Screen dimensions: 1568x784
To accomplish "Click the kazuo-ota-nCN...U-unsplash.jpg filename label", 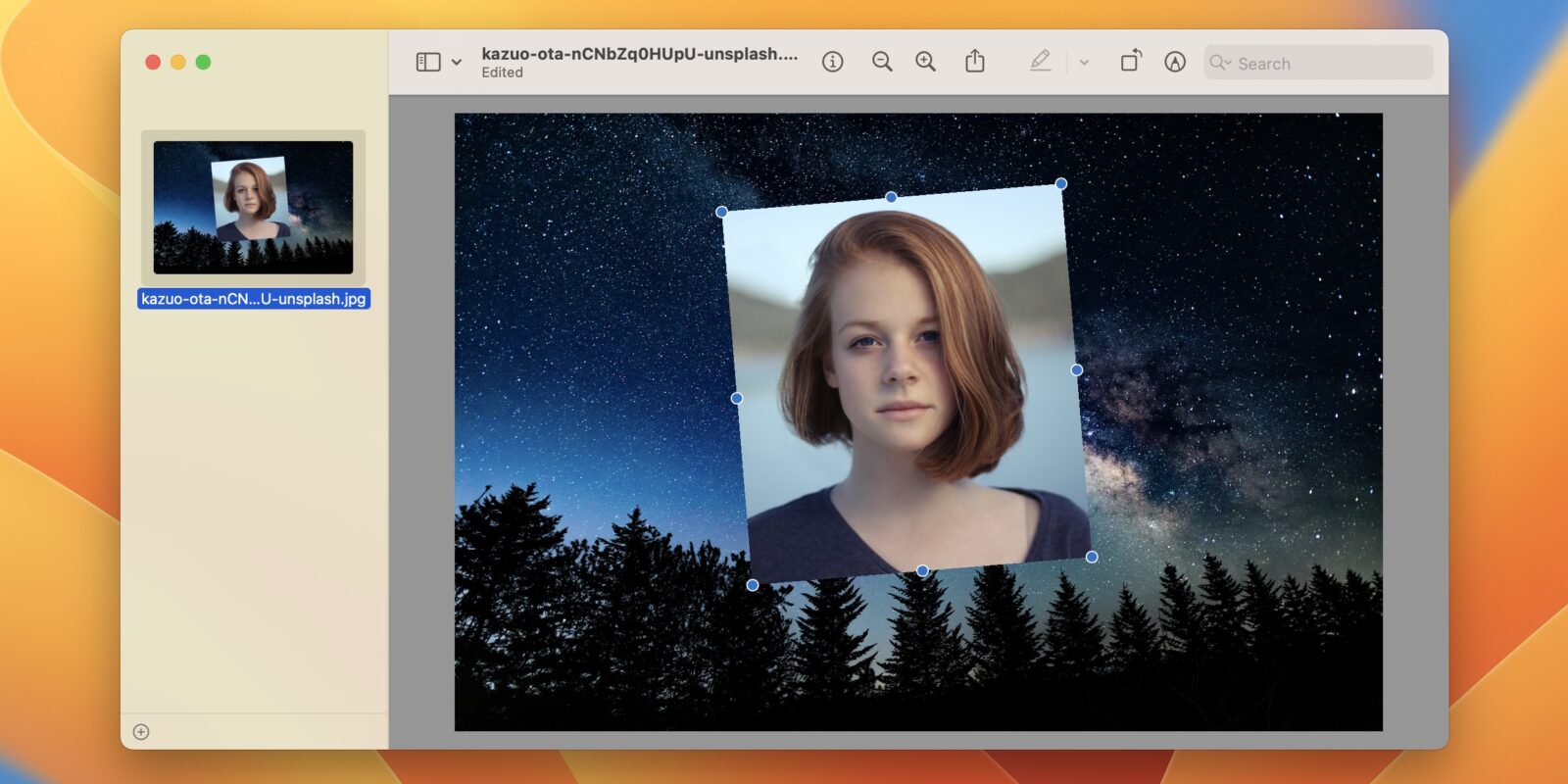I will pos(254,299).
